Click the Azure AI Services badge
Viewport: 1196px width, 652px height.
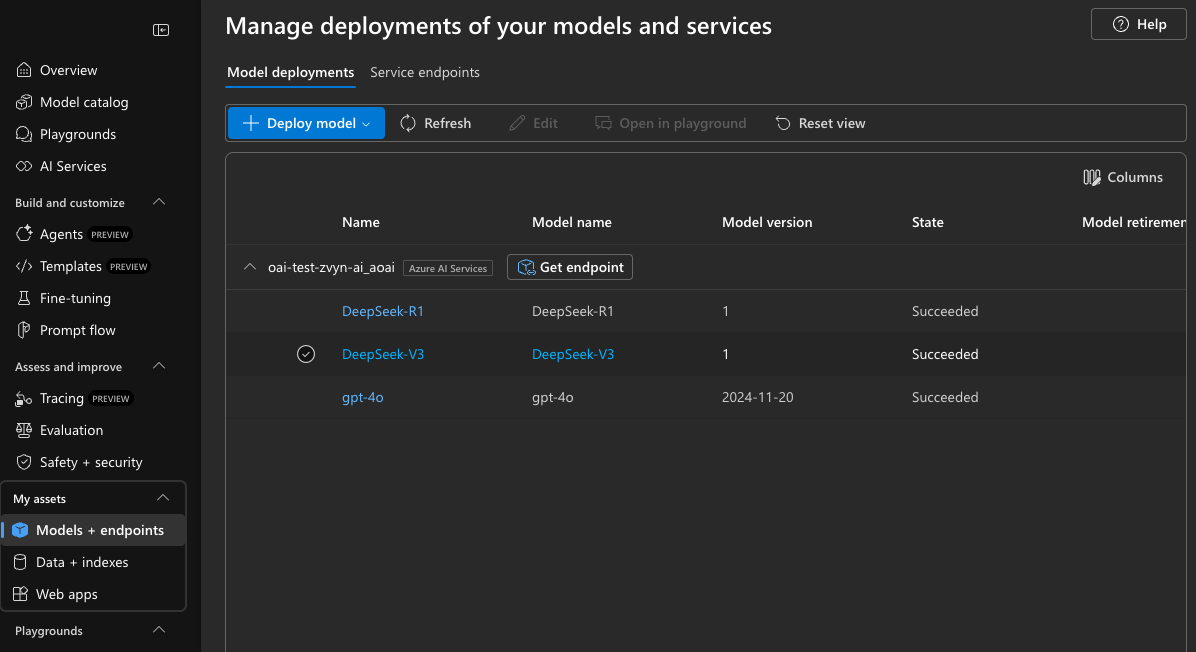(448, 268)
